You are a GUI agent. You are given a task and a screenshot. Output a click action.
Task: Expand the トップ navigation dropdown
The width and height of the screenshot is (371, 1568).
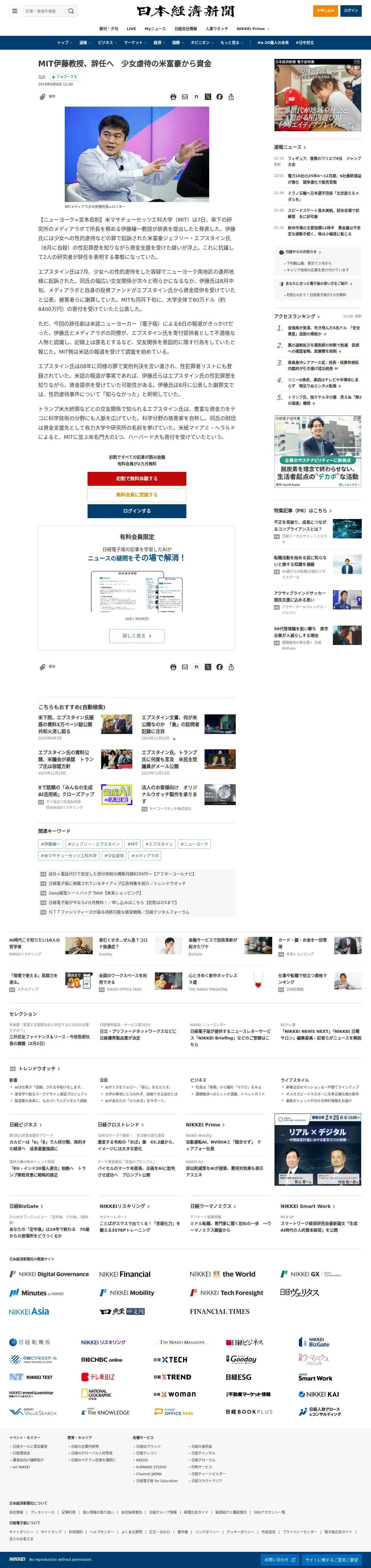pos(64,42)
